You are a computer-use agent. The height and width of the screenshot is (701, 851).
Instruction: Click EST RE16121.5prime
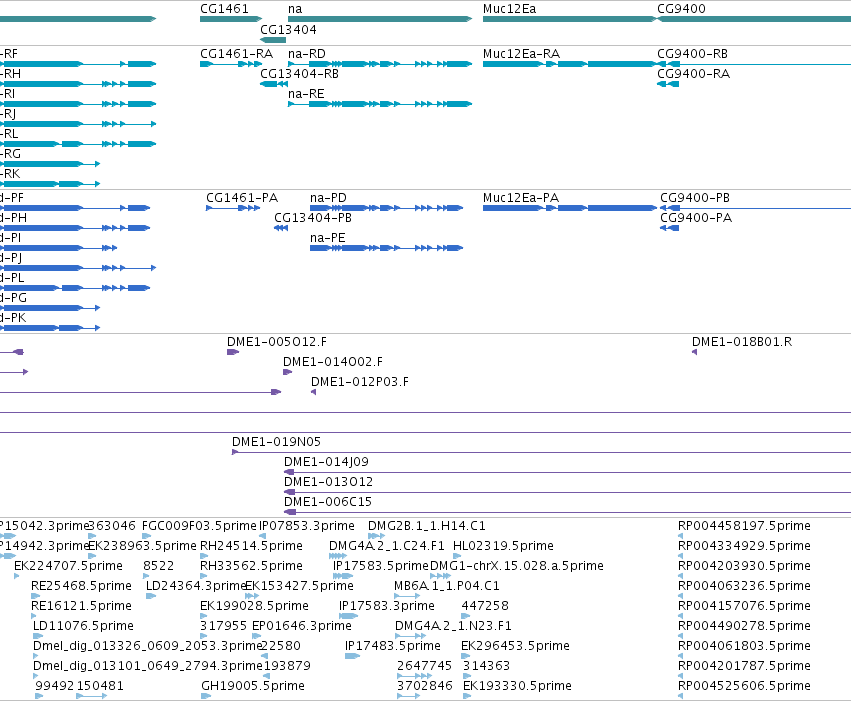tap(81, 606)
